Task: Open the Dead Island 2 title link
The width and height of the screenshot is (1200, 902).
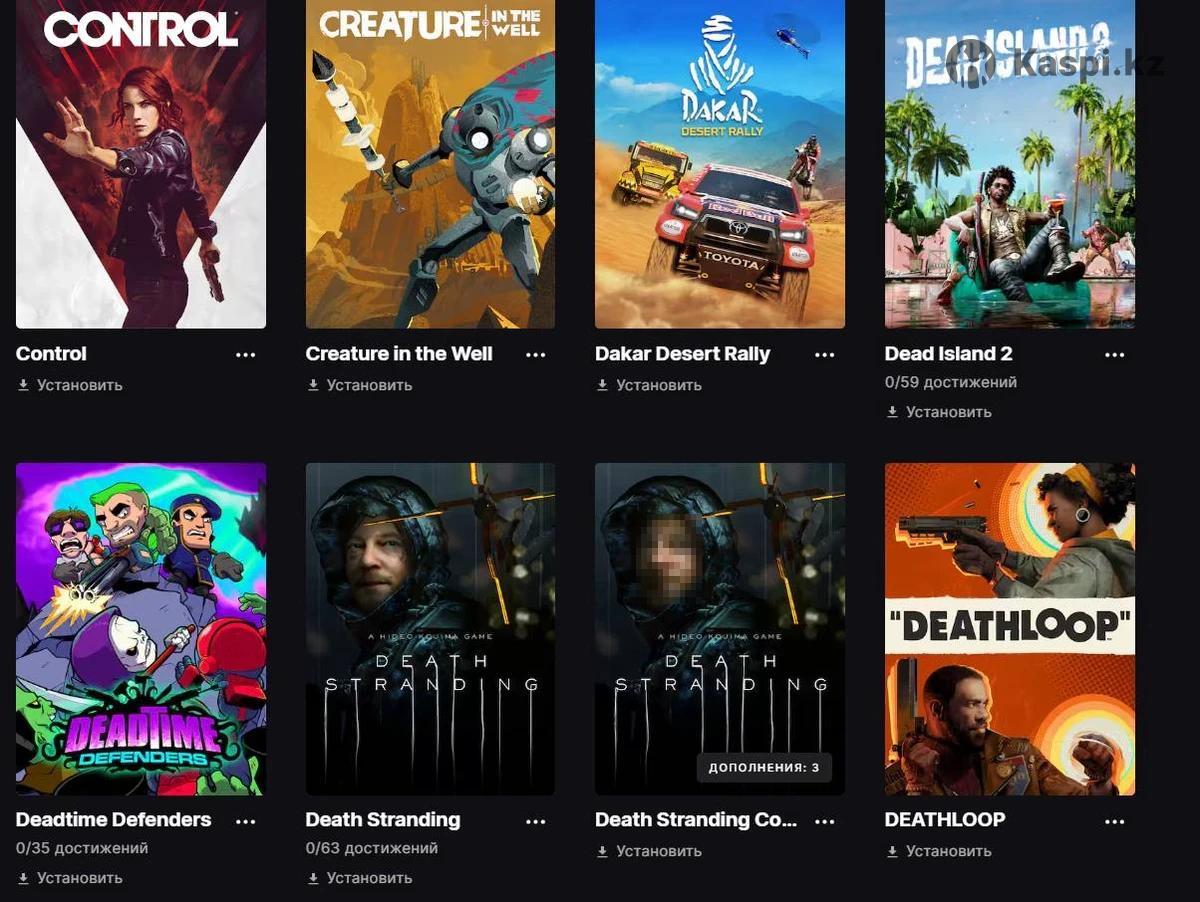Action: point(949,354)
